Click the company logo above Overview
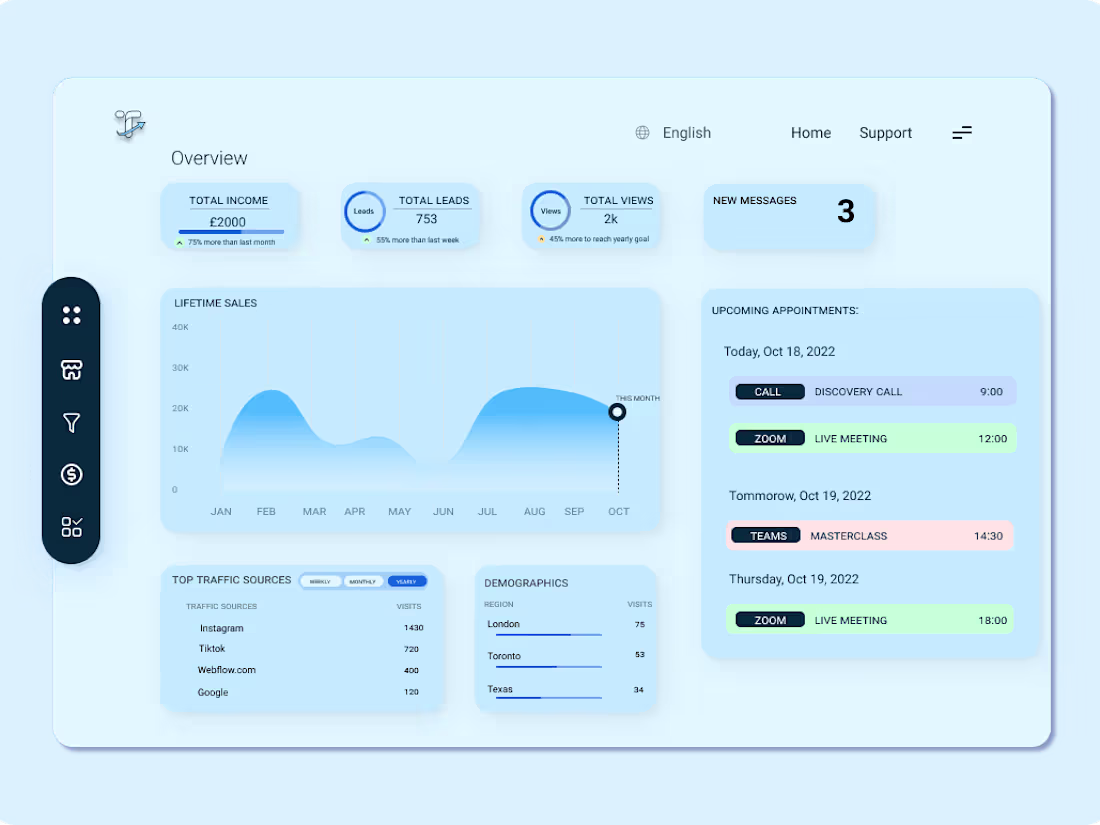 click(129, 124)
